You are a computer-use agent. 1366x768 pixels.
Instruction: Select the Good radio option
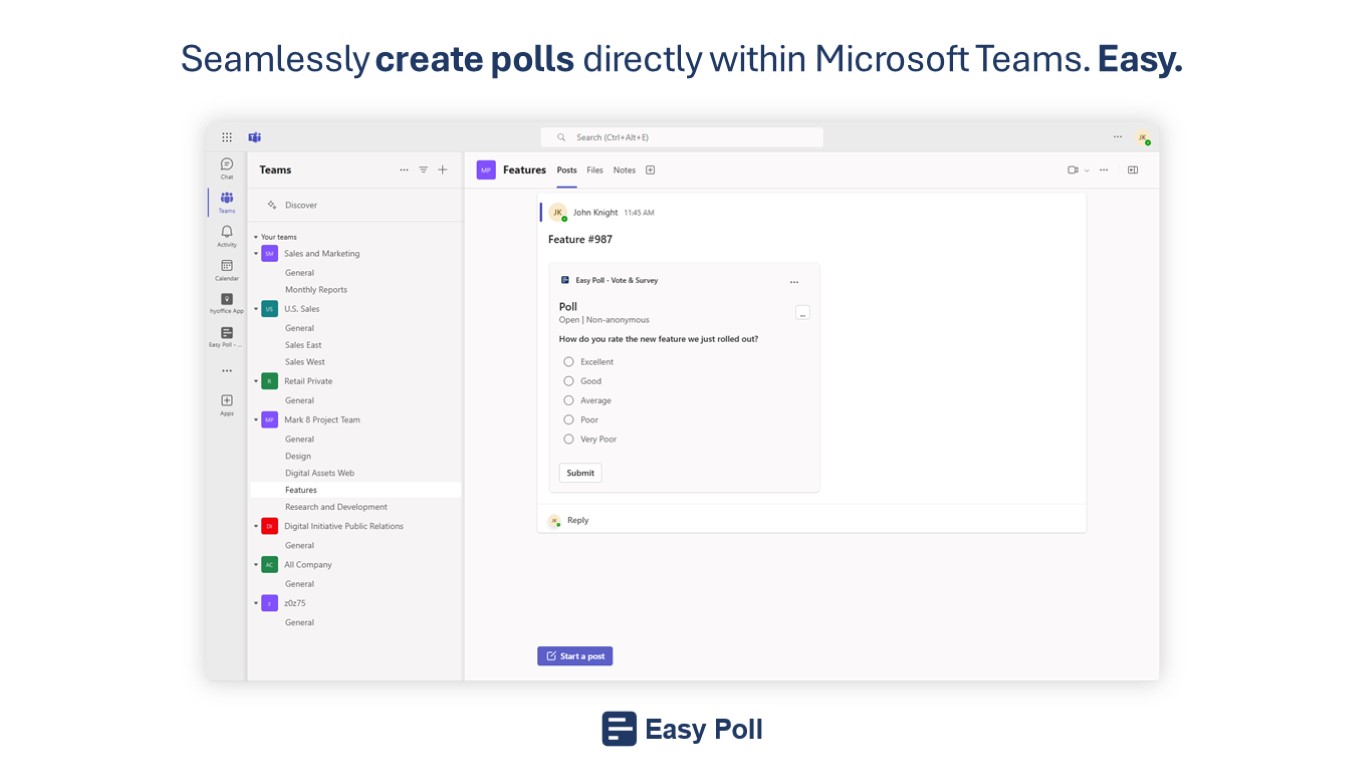tap(569, 381)
